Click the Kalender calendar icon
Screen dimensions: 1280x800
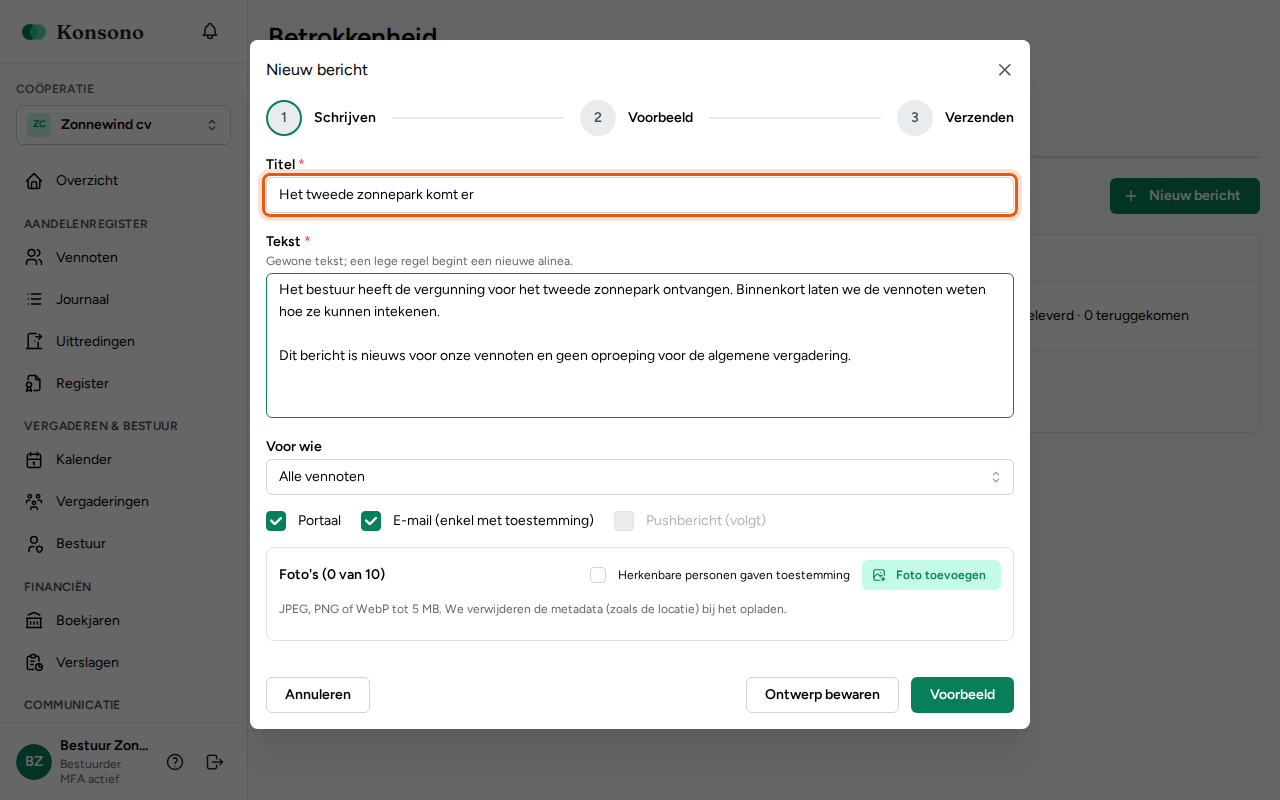pyautogui.click(x=34, y=460)
